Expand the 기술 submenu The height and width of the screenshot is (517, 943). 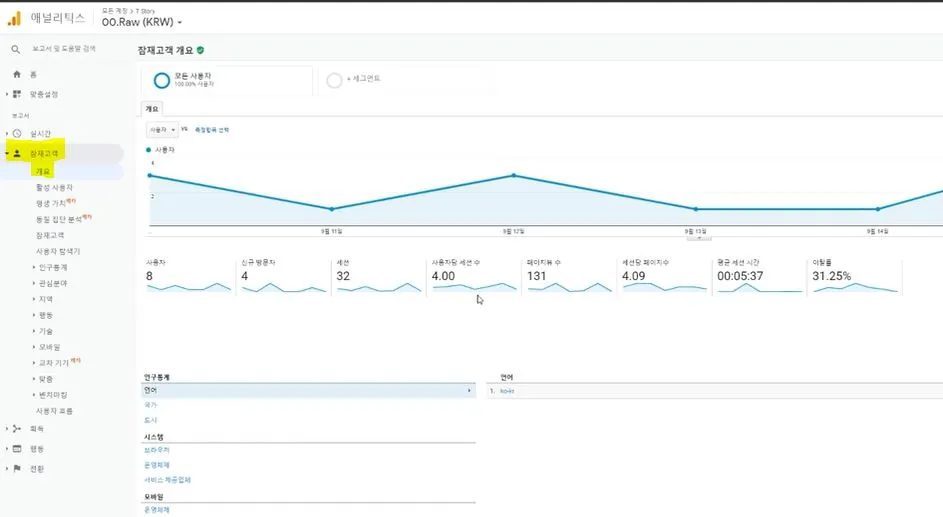coord(34,331)
